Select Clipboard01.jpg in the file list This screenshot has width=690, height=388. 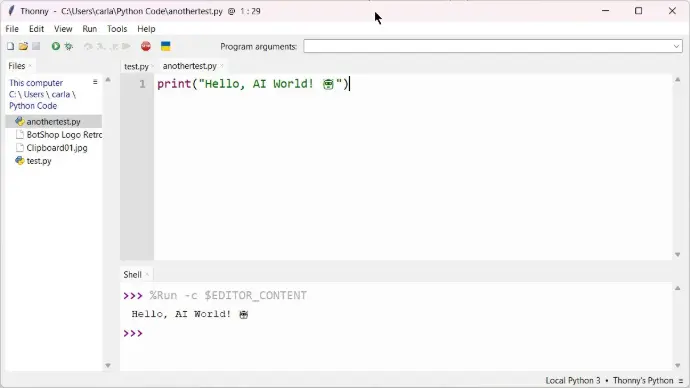click(x=57, y=148)
